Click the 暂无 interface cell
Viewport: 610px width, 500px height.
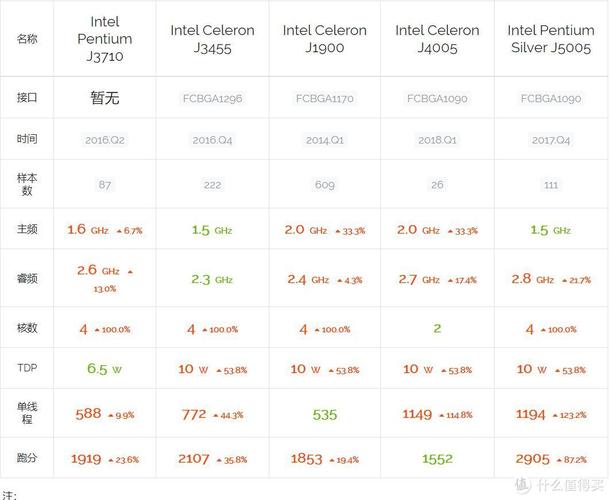[x=105, y=98]
